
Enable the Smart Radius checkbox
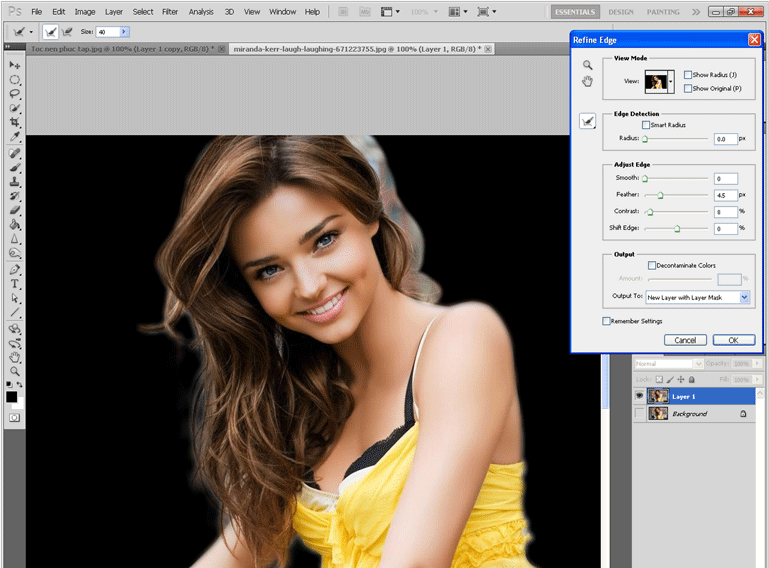tap(646, 125)
